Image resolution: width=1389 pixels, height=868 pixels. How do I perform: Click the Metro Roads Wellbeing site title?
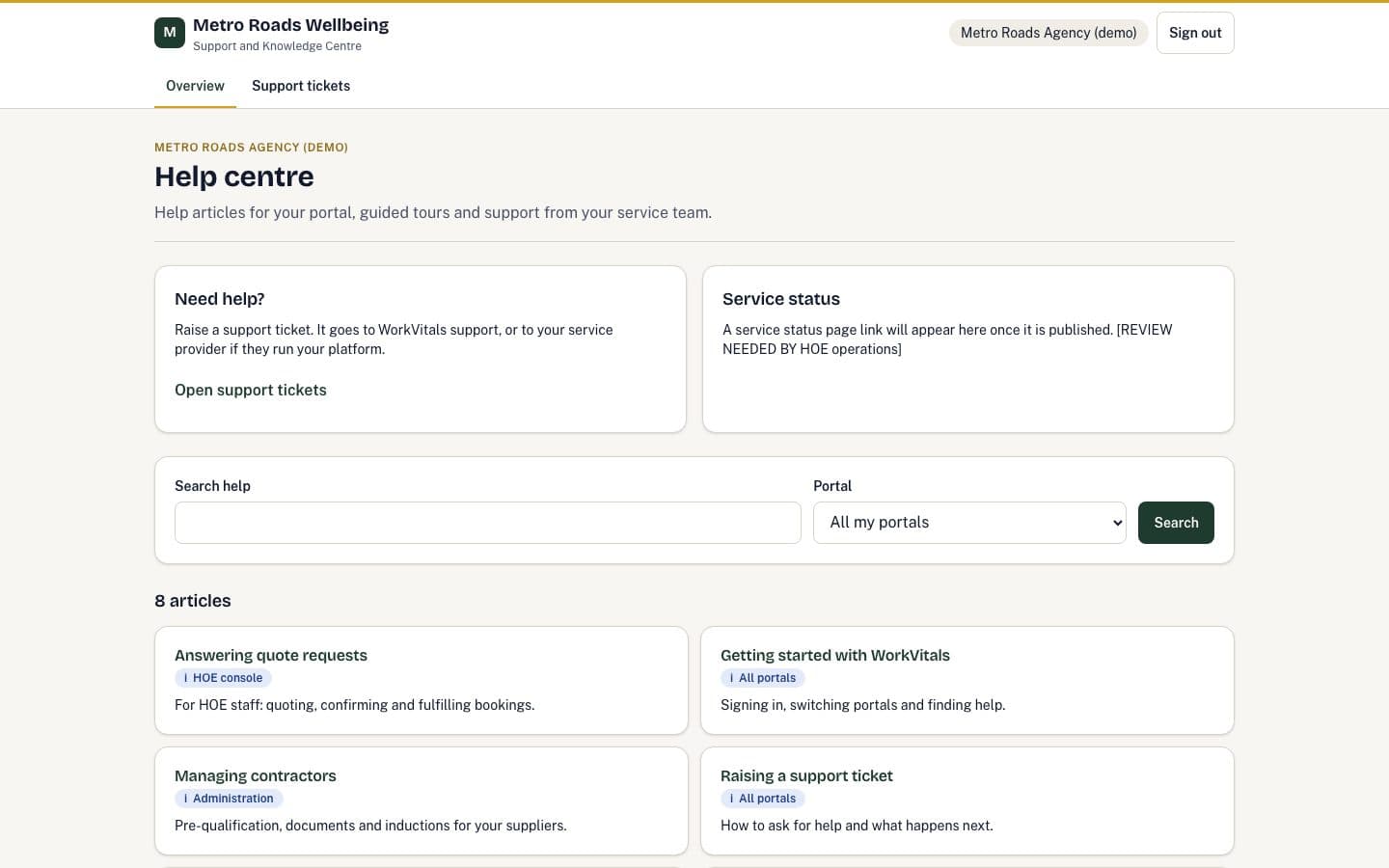tap(291, 25)
